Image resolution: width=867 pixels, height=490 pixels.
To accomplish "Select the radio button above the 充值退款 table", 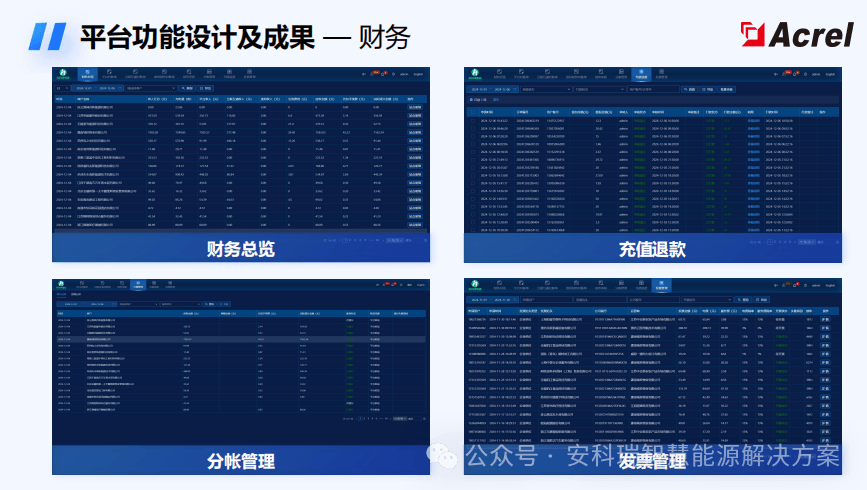I will [471, 101].
